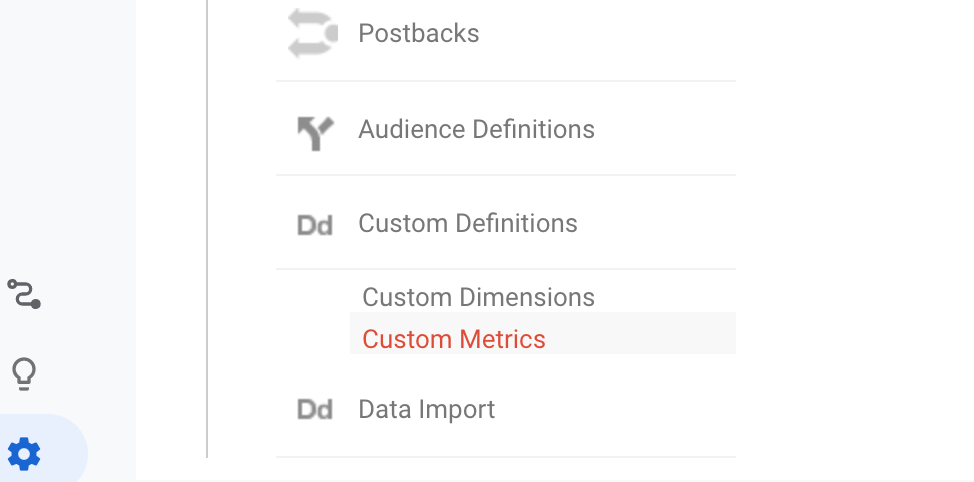Click the blue Admin gear icon
The height and width of the screenshot is (482, 974).
24,454
